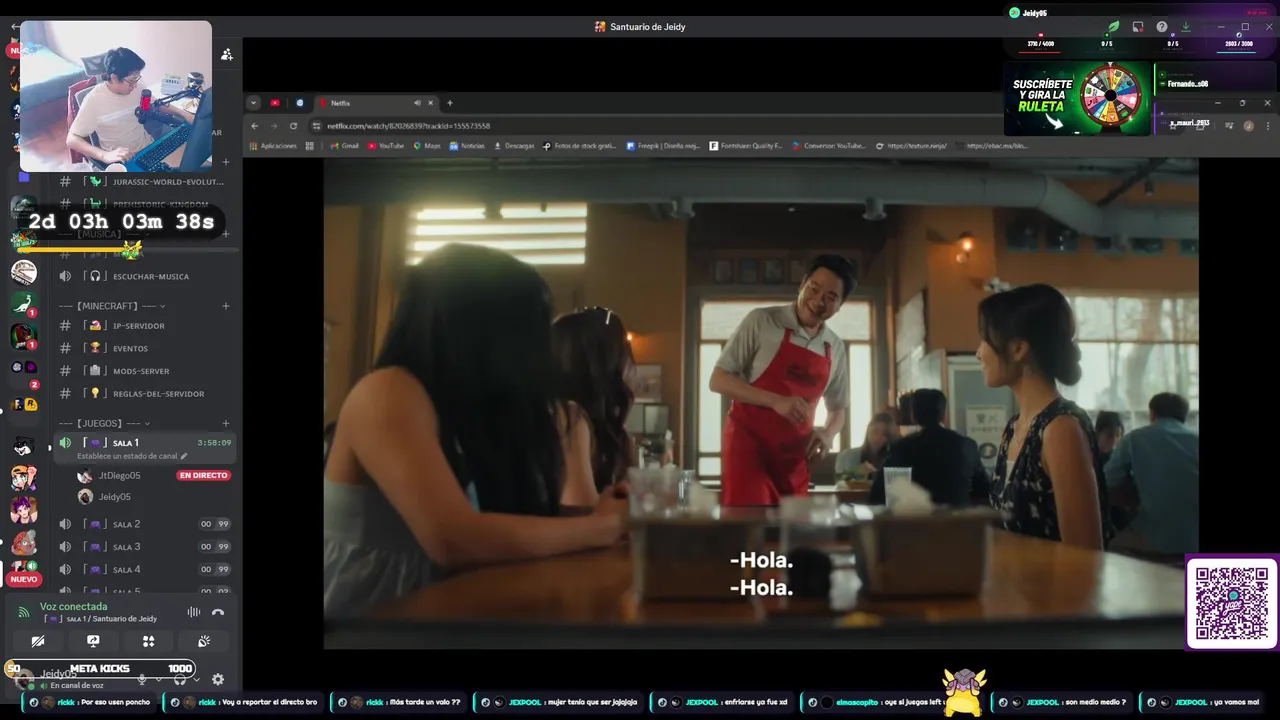The height and width of the screenshot is (720, 1280).
Task: Click the QR code overlay
Action: (x=1232, y=603)
